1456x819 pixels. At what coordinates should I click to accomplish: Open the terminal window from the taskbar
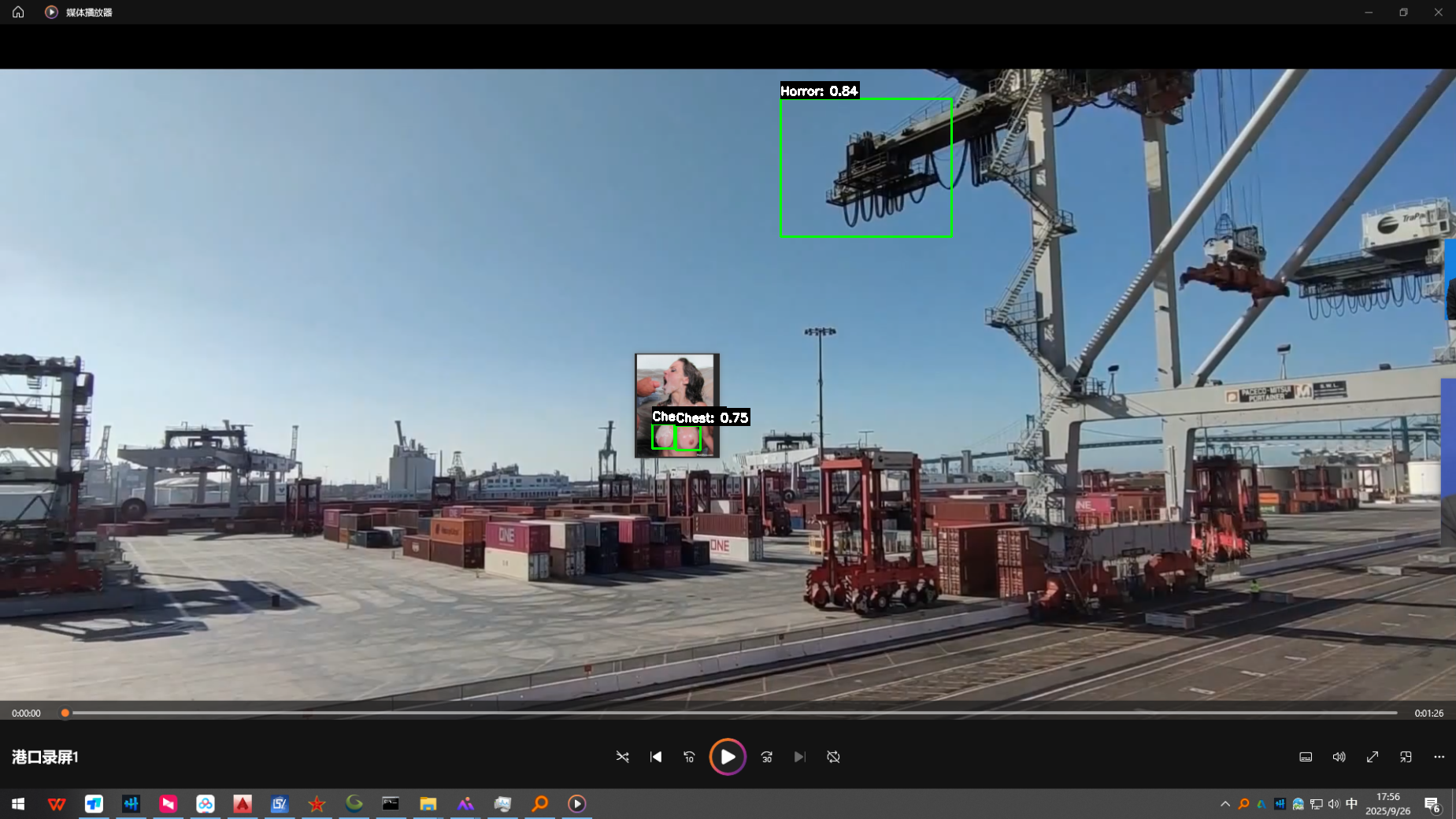click(391, 804)
